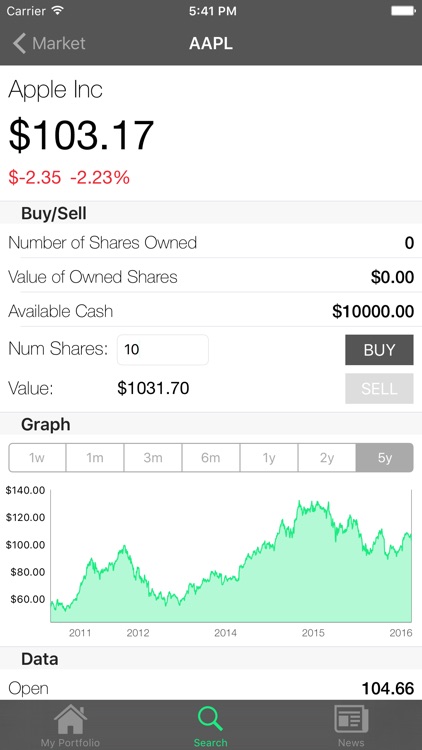Tap the BUY button
The image size is (422, 750).
point(379,350)
